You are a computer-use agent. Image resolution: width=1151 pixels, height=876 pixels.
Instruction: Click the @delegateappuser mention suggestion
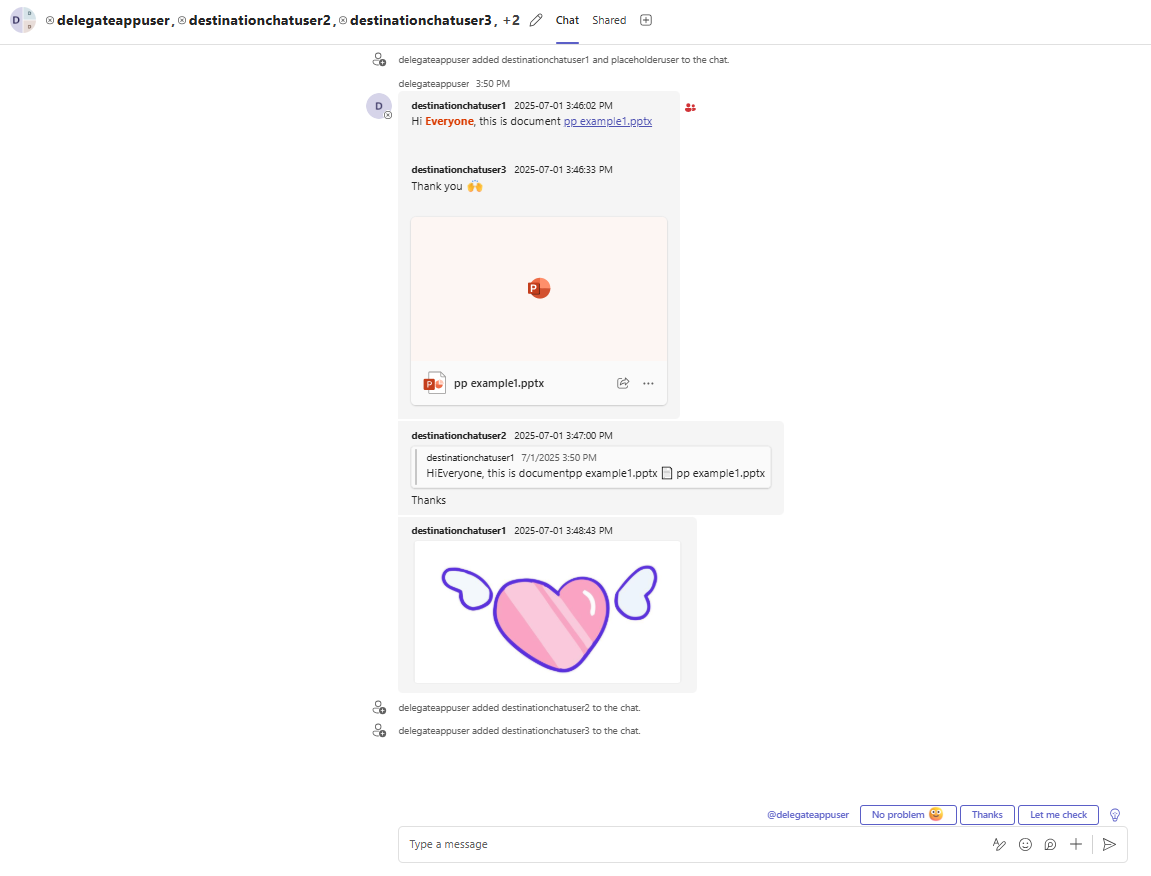pos(808,815)
